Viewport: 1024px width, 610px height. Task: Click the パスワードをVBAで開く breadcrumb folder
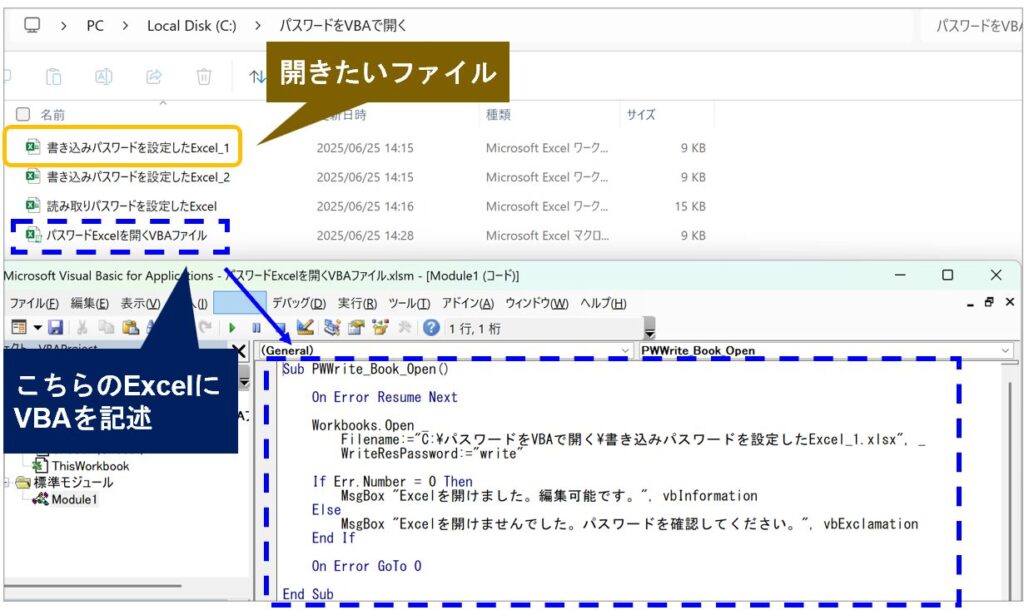pyautogui.click(x=343, y=25)
